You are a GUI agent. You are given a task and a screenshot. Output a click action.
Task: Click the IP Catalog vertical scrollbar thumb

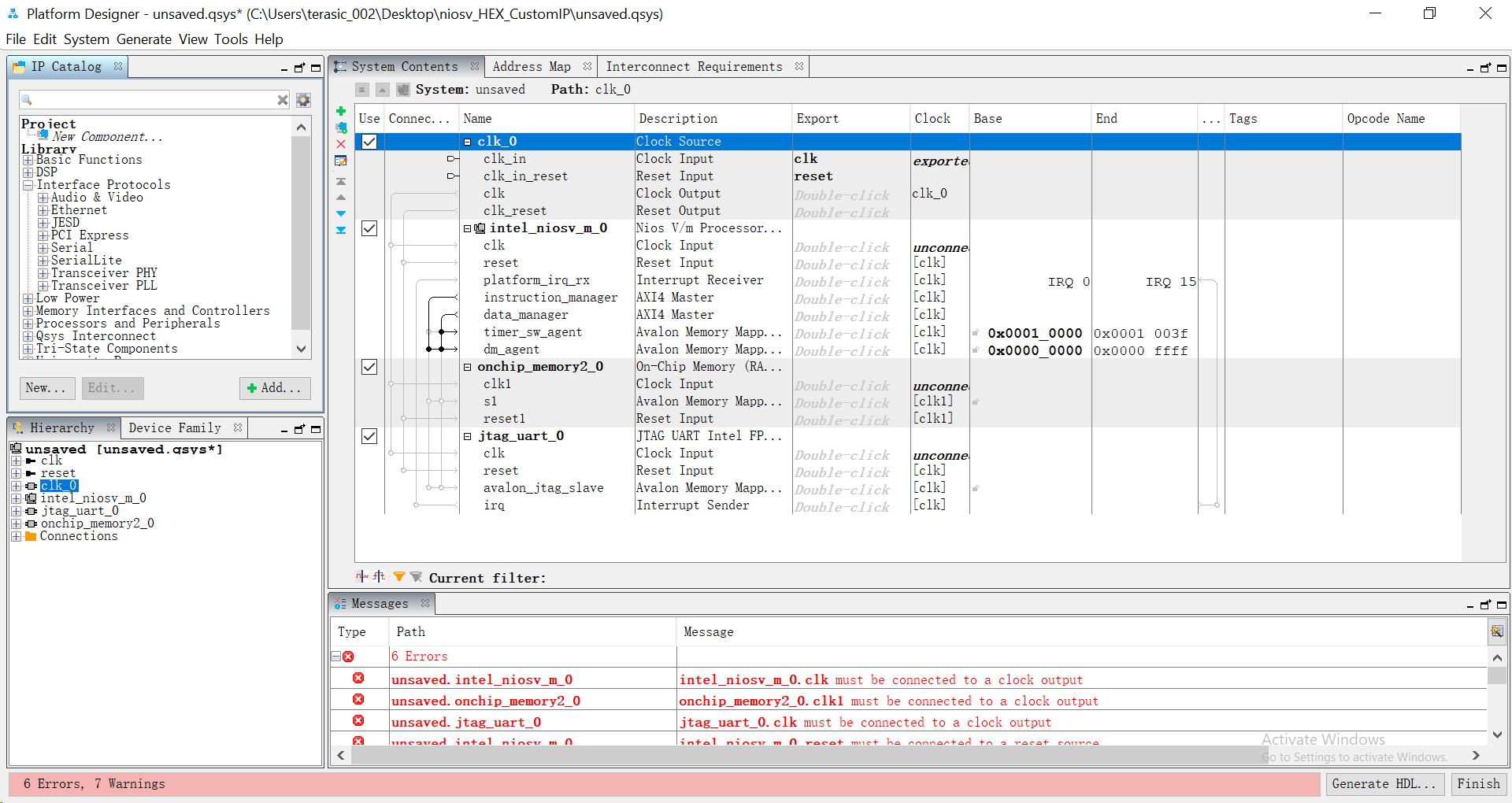(301, 232)
